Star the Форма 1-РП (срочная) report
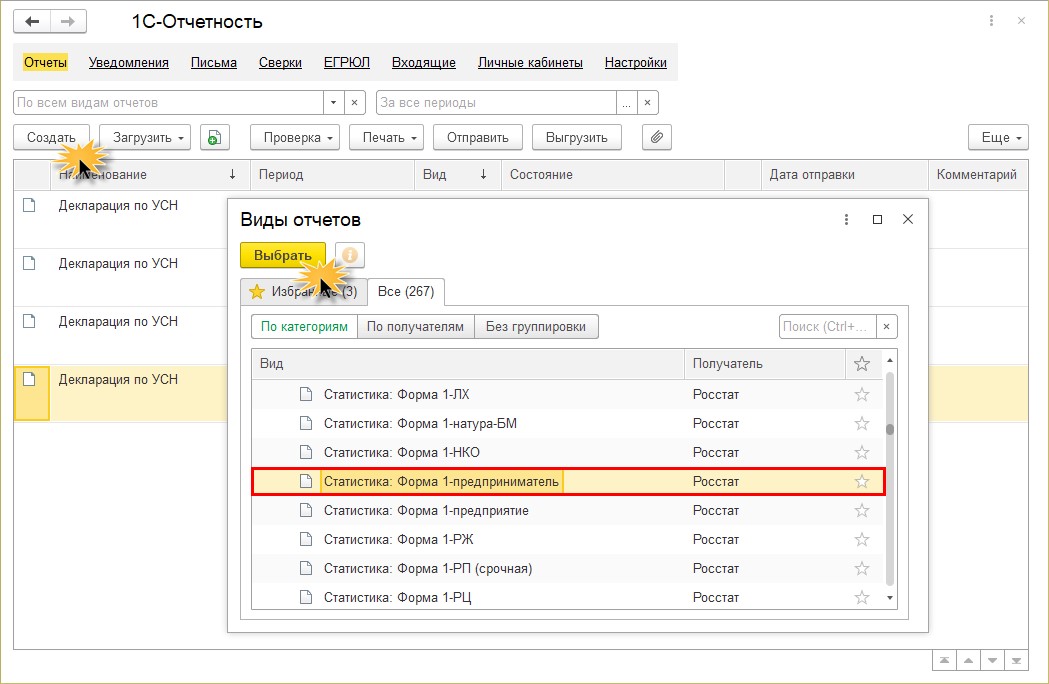1049x684 pixels. (x=862, y=568)
